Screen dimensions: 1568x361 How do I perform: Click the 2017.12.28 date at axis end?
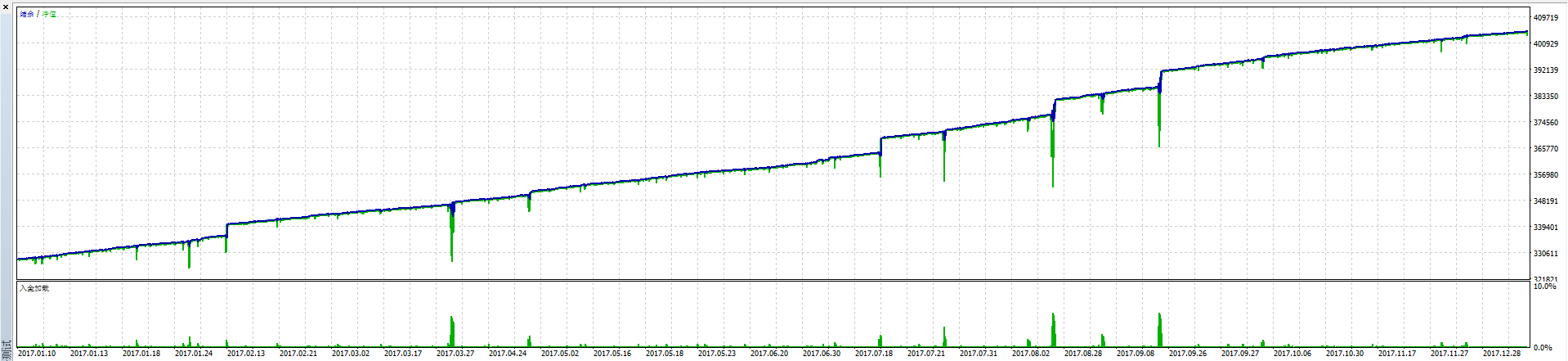coord(1502,354)
